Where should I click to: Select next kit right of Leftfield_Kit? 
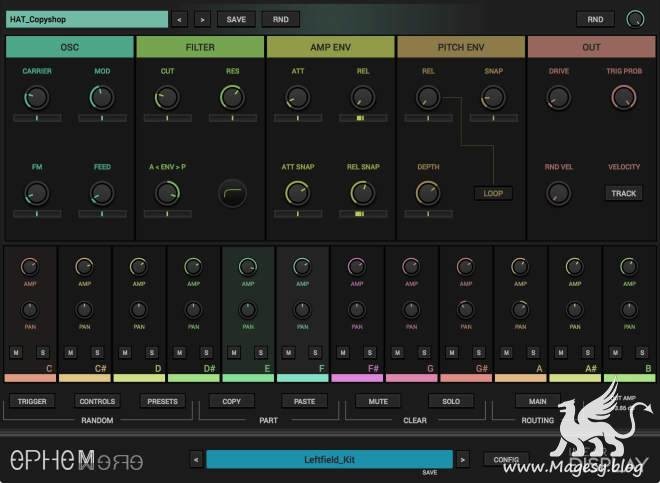[x=463, y=459]
